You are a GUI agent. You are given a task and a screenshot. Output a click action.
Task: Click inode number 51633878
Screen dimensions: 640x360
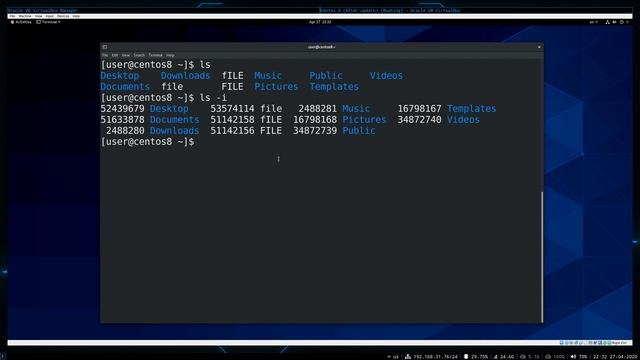tap(122, 120)
